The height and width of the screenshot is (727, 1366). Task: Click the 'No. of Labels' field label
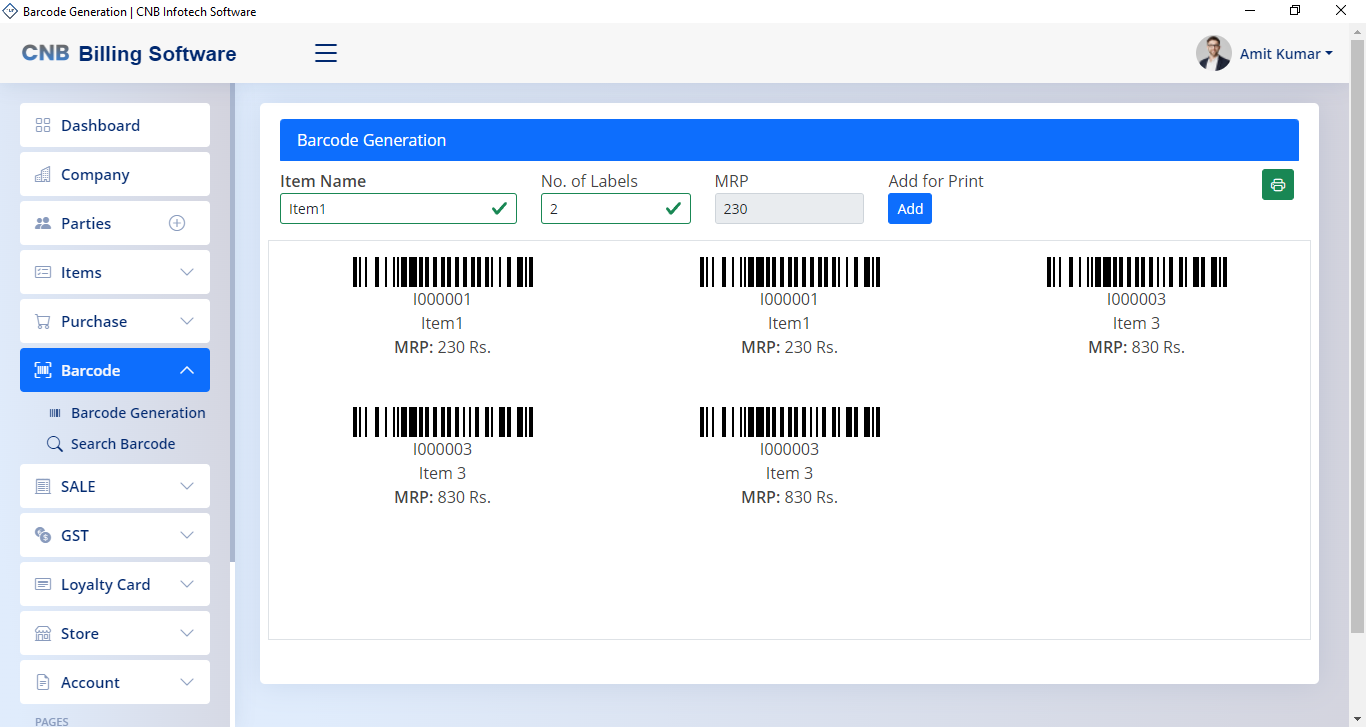click(589, 181)
